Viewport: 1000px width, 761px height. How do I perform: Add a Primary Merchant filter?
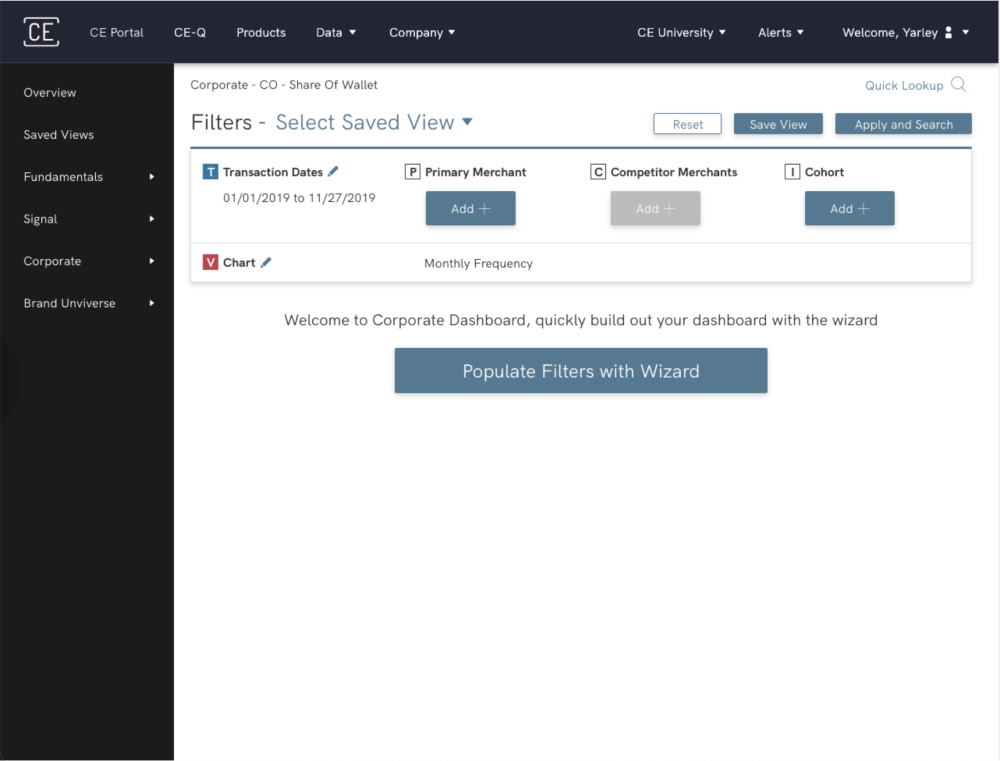pos(470,209)
